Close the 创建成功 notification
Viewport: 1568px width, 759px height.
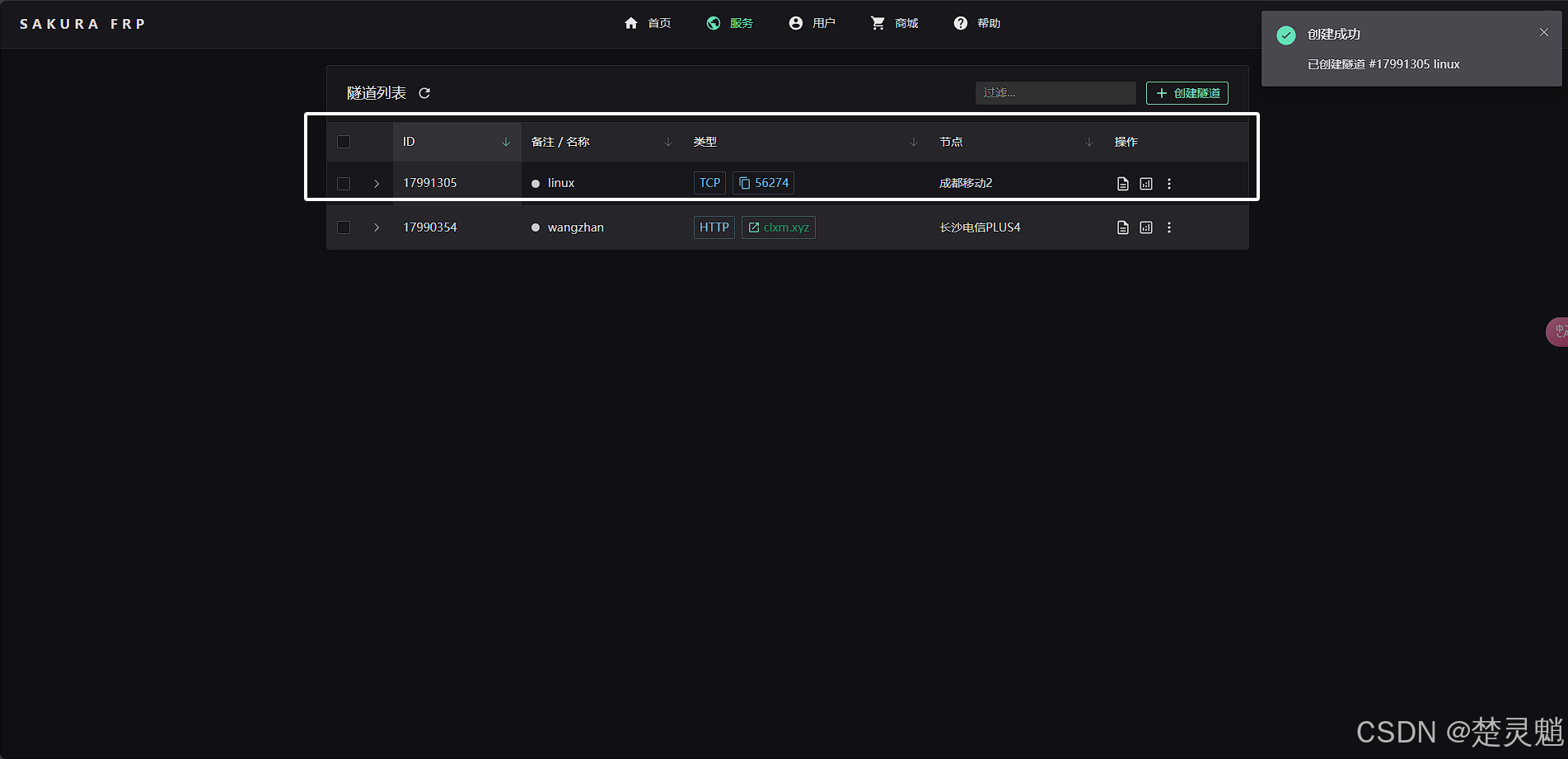(1544, 33)
